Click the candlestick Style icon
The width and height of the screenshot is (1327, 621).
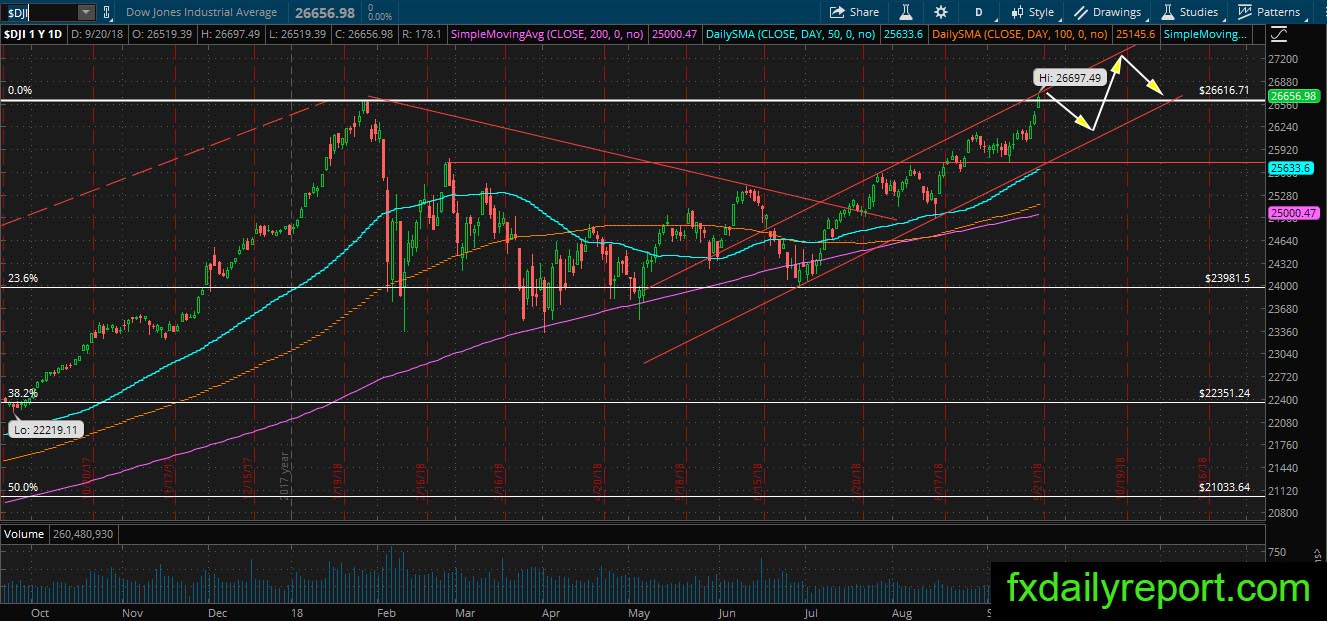(x=1017, y=12)
